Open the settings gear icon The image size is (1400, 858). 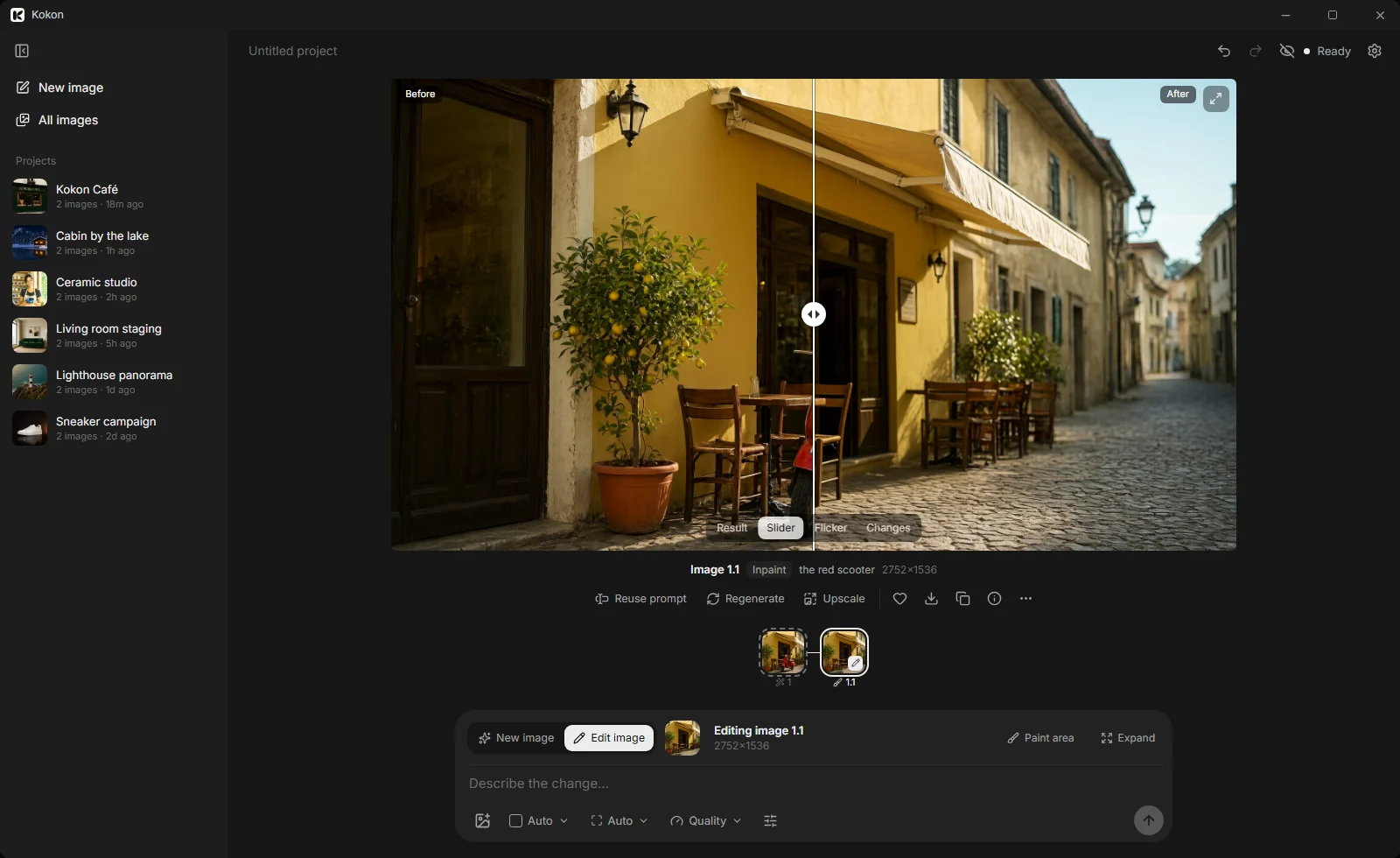pos(1375,51)
